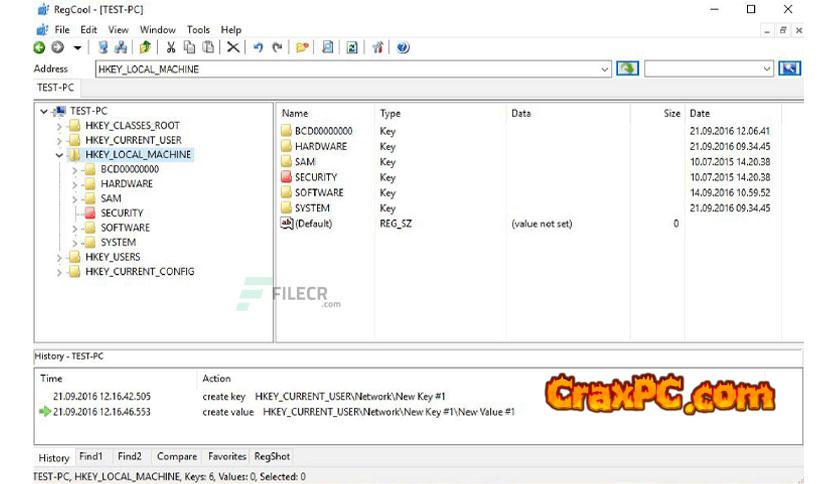Click the Date column header
This screenshot has width=836, height=484.
click(x=700, y=114)
